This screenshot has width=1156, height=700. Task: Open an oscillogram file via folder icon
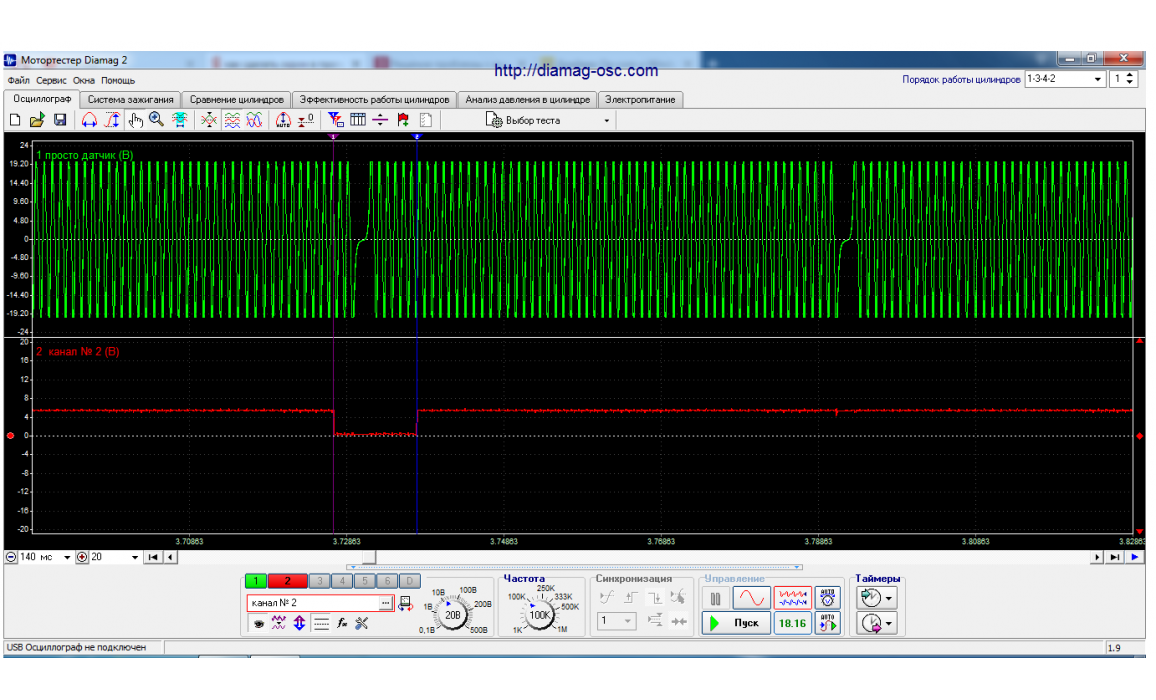click(x=37, y=119)
